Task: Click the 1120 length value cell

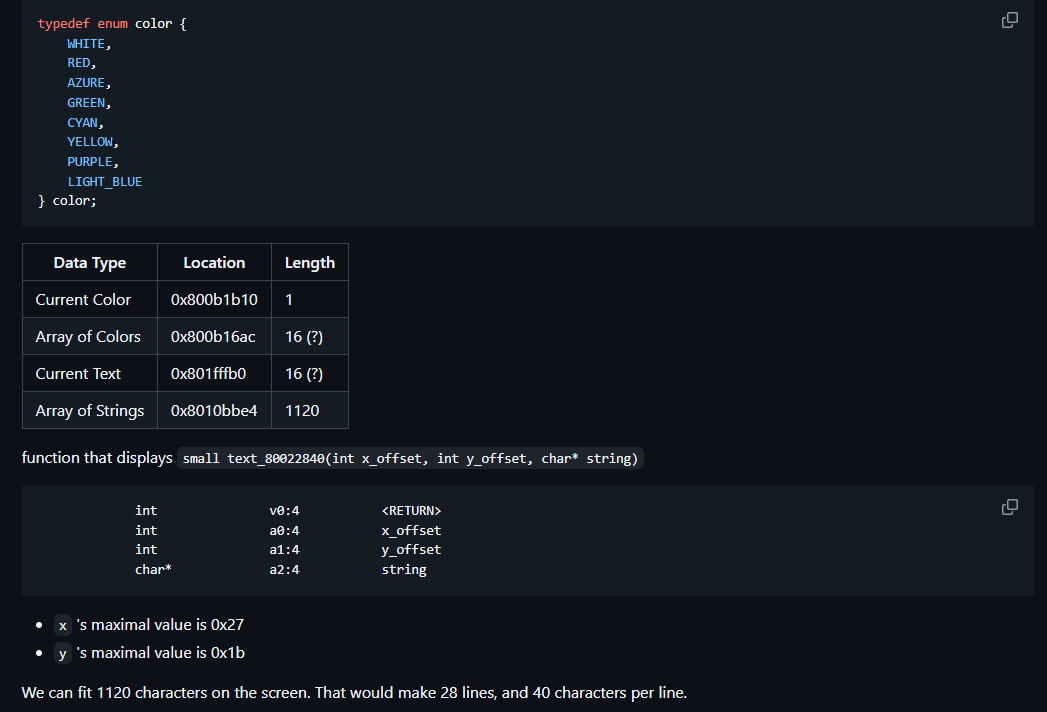Action: 303,411
